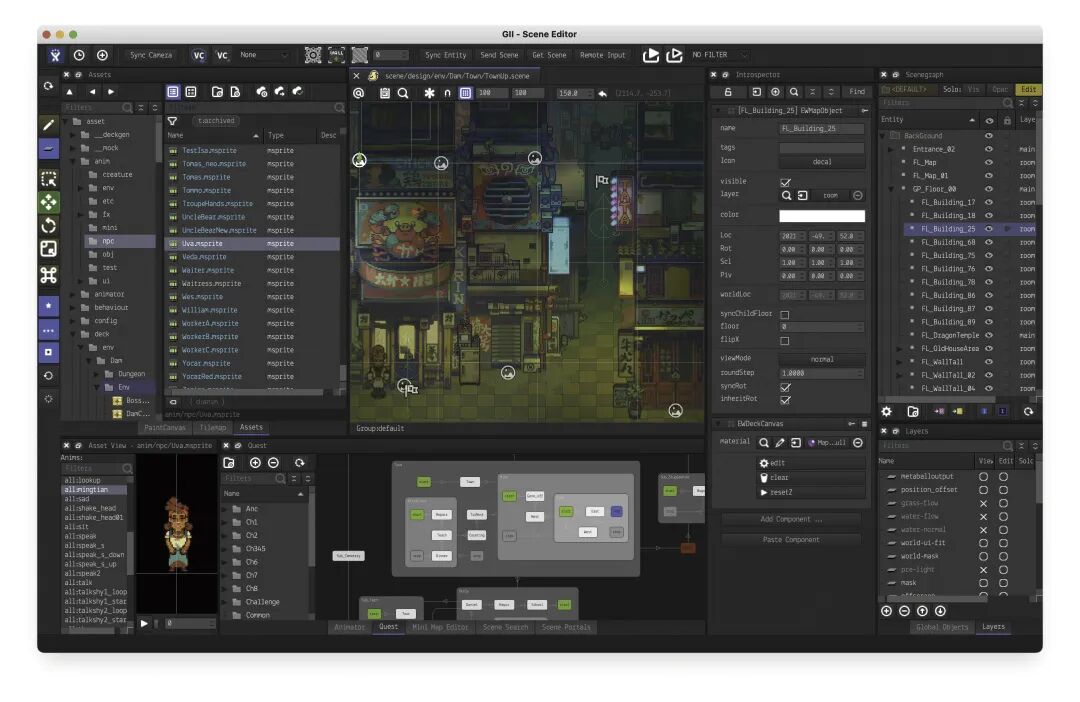Image resolution: width=1080 pixels, height=702 pixels.
Task: Switch to the TileMap tab
Action: coord(212,428)
